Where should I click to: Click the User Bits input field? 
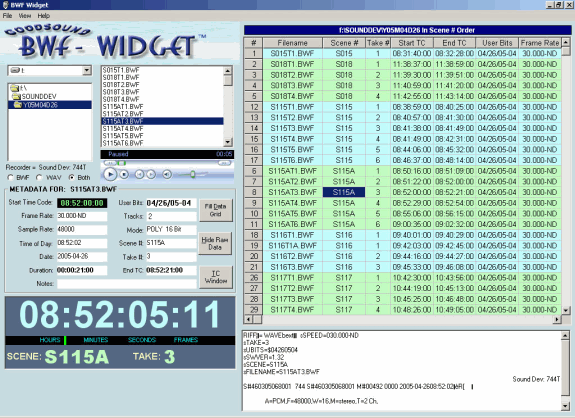(171, 203)
